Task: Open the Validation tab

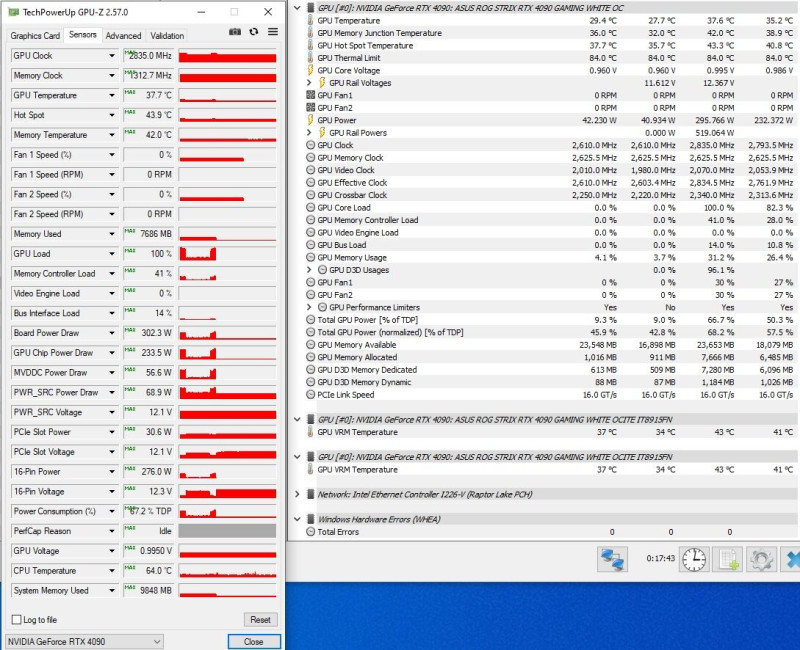Action: tap(167, 36)
